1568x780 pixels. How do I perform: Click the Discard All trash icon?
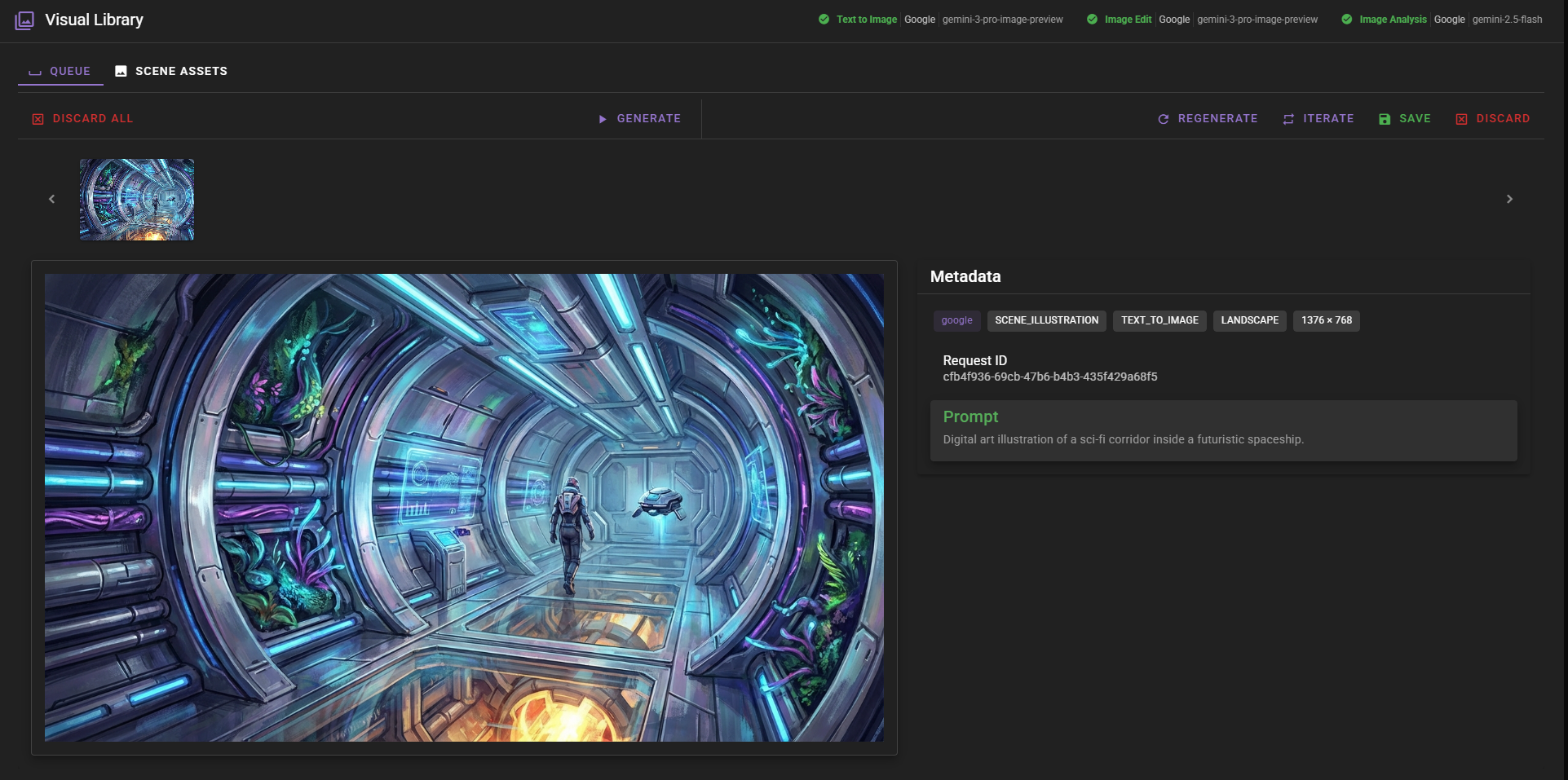click(x=37, y=118)
